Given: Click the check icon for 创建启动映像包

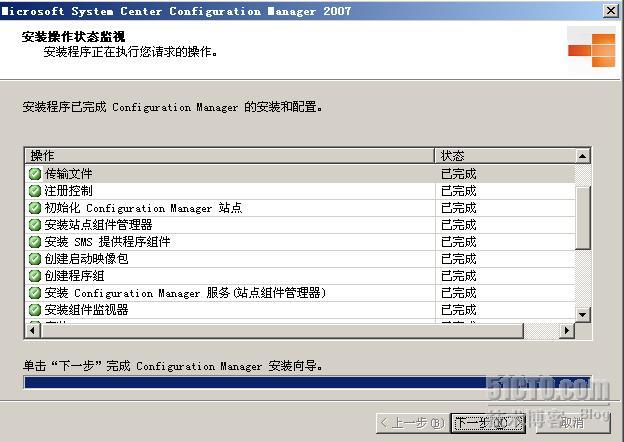Looking at the screenshot, I should point(35,259).
